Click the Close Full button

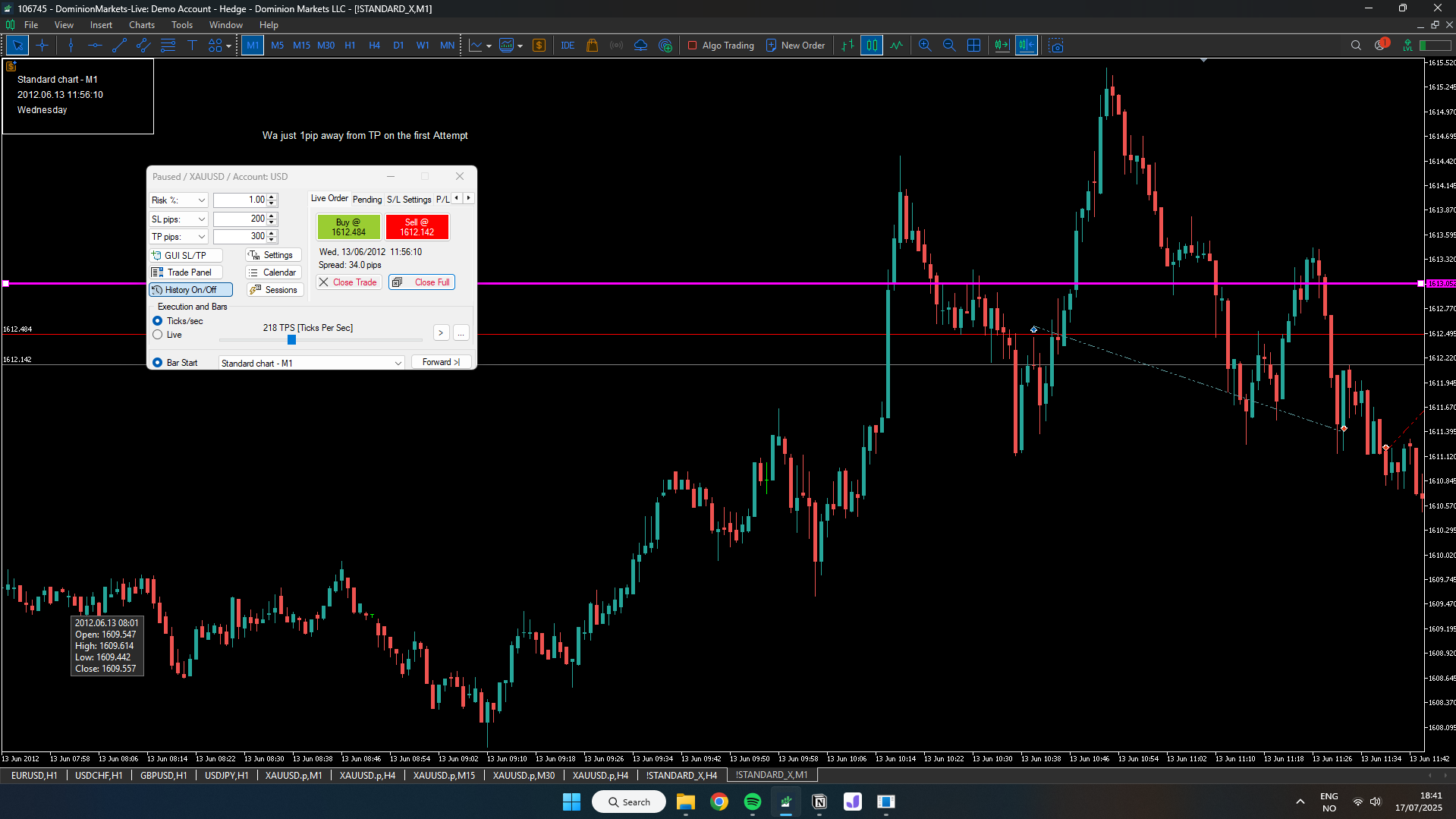coord(421,282)
